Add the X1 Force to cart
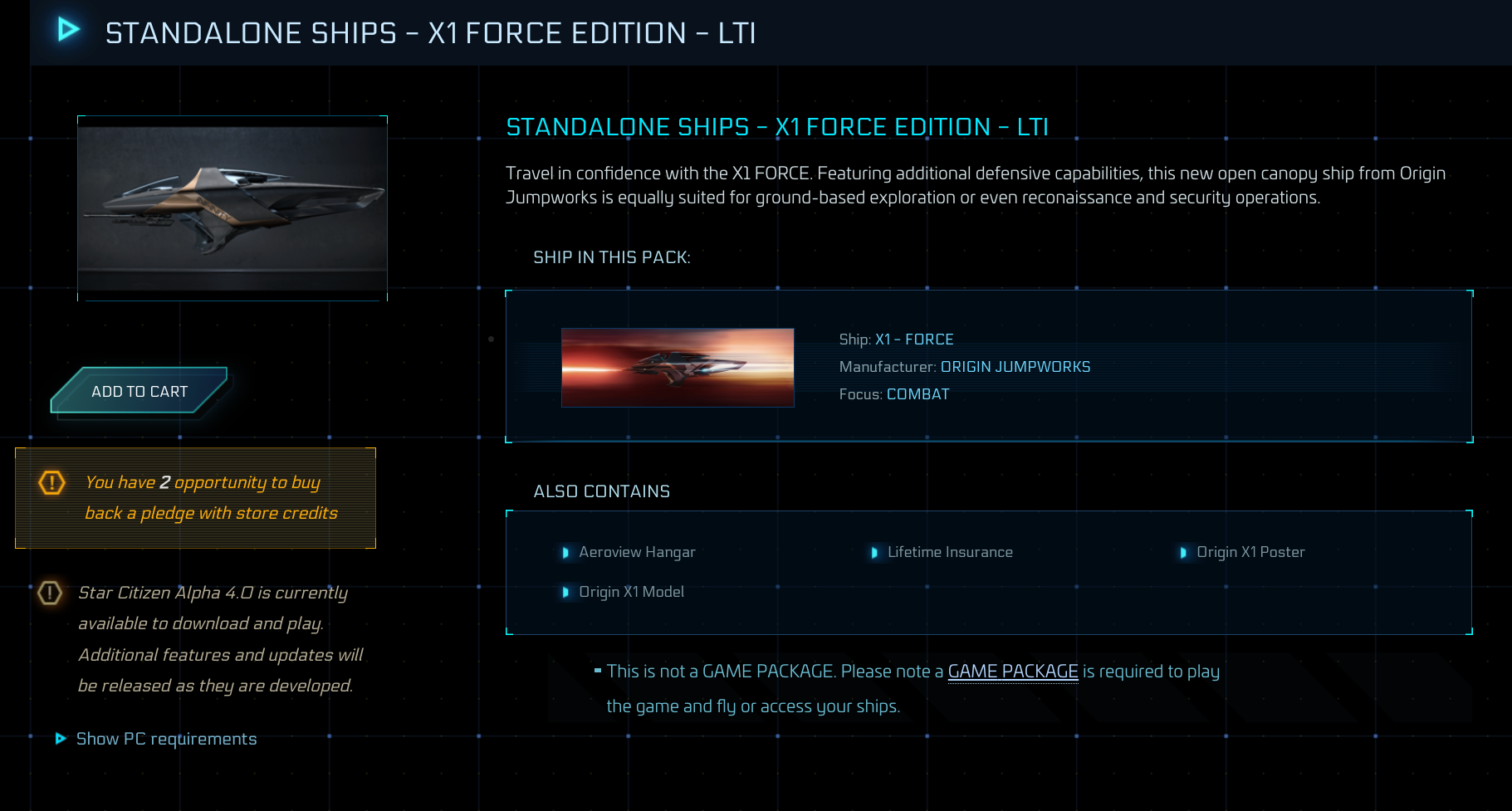1512x811 pixels. coord(139,391)
